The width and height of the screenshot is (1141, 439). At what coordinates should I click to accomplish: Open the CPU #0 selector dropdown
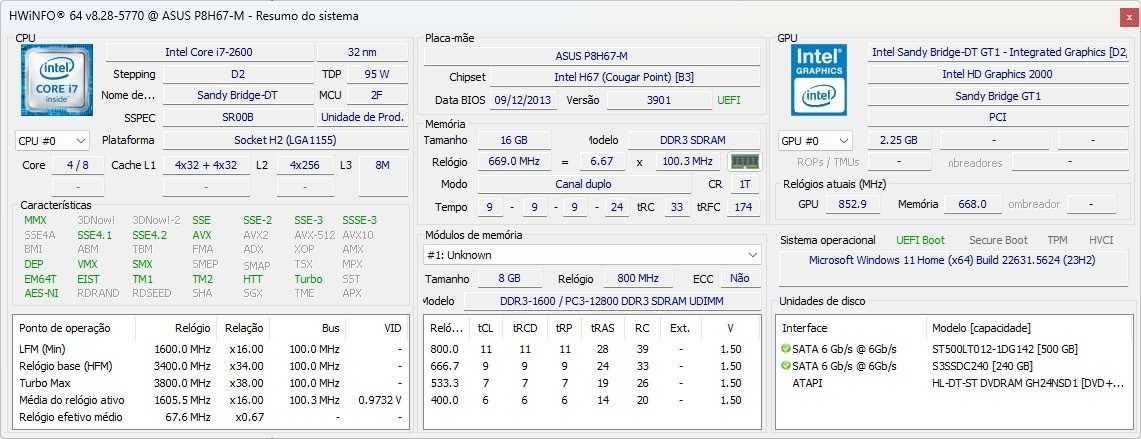point(52,140)
